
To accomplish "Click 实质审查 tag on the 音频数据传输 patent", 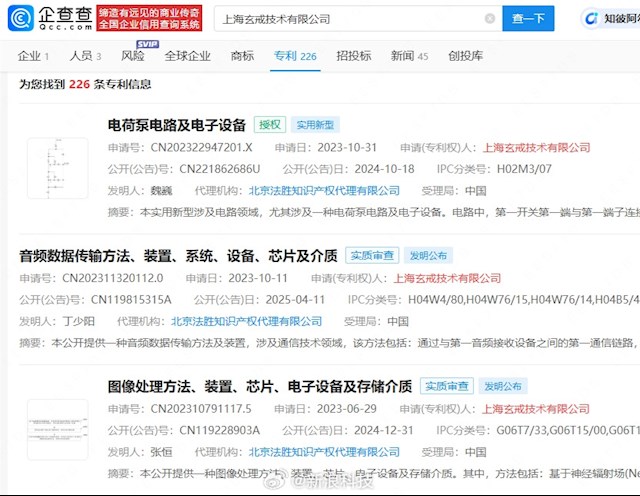I will (372, 256).
